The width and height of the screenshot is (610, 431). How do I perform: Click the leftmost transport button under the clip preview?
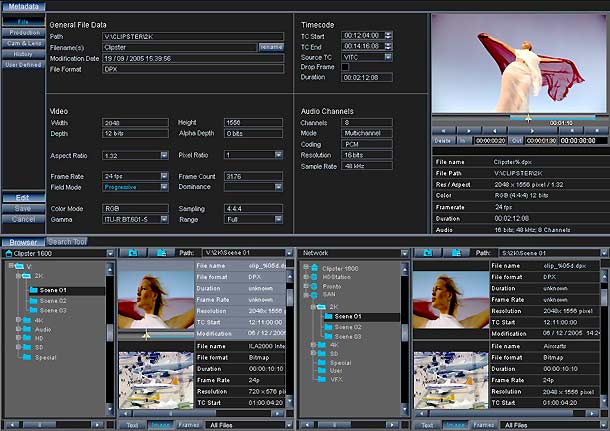click(443, 131)
